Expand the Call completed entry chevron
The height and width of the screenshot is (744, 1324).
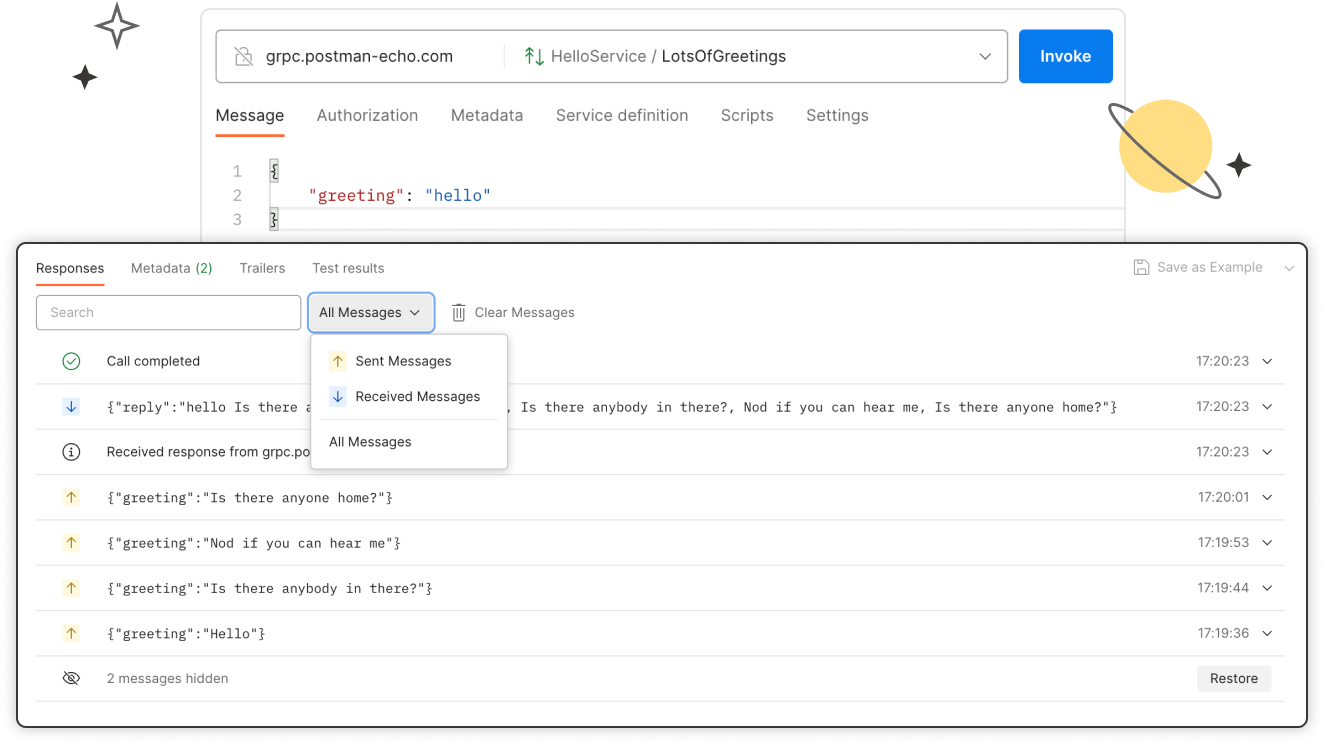(x=1266, y=361)
